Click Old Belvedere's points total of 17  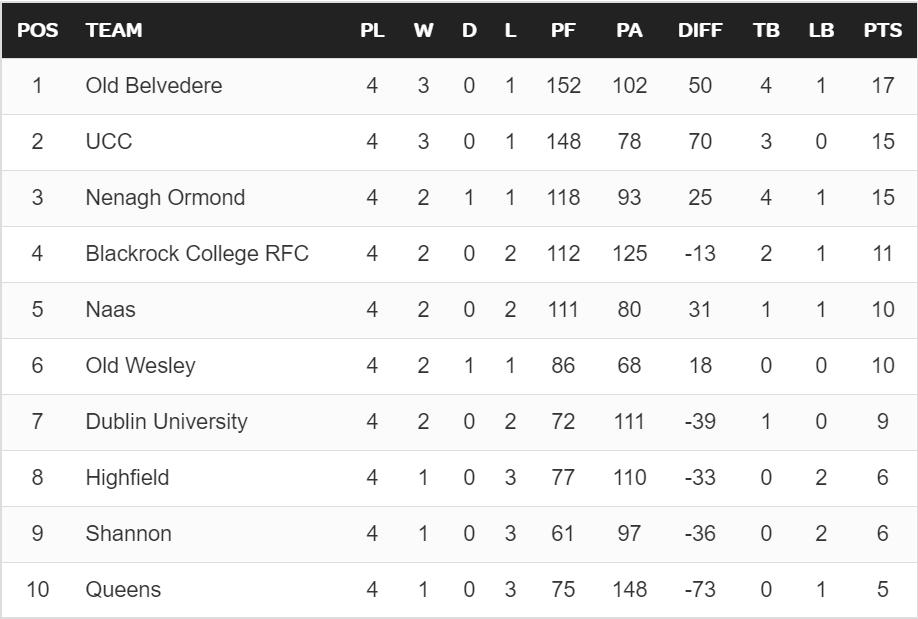[x=882, y=86]
